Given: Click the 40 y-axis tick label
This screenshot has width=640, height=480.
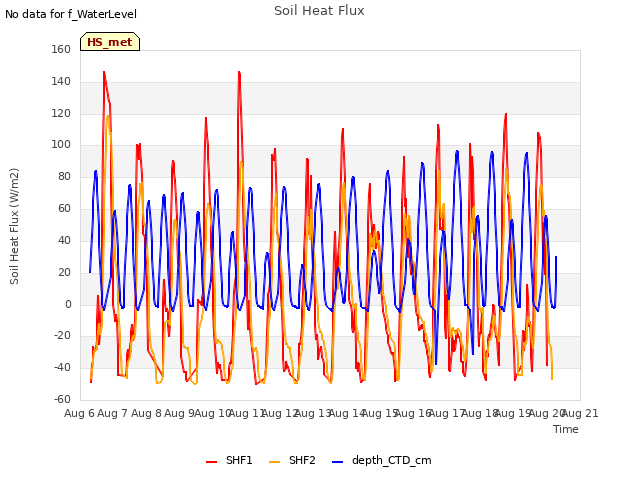Looking at the screenshot, I should (x=64, y=240).
